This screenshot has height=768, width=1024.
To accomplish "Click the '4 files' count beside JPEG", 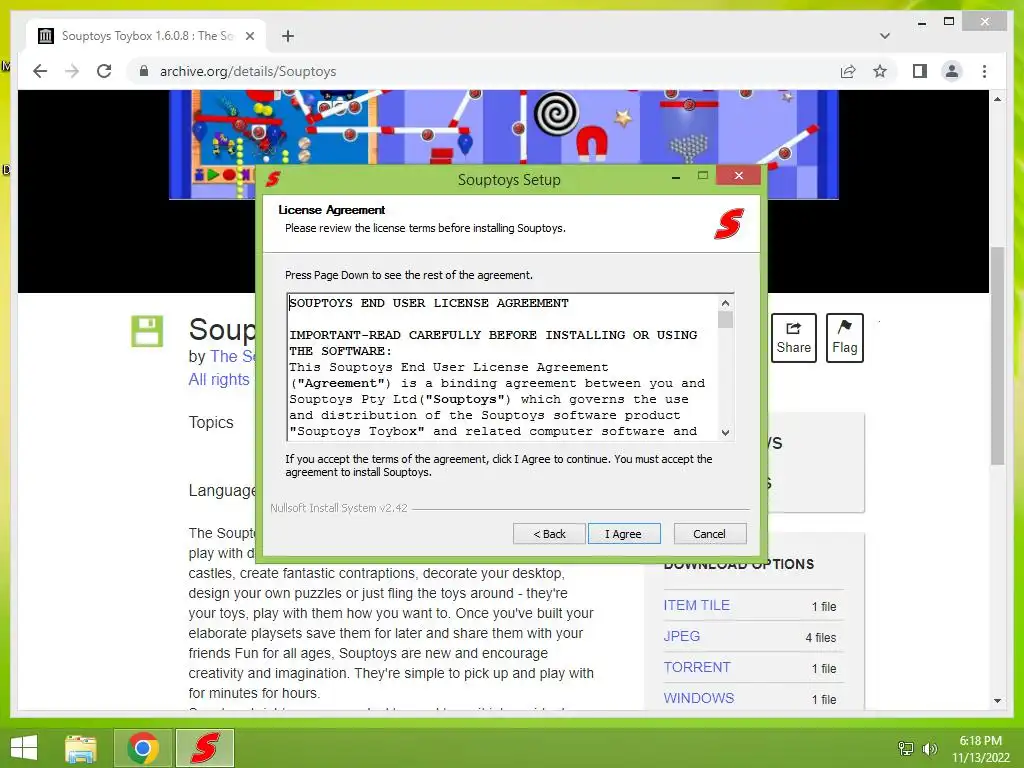I will click(821, 637).
